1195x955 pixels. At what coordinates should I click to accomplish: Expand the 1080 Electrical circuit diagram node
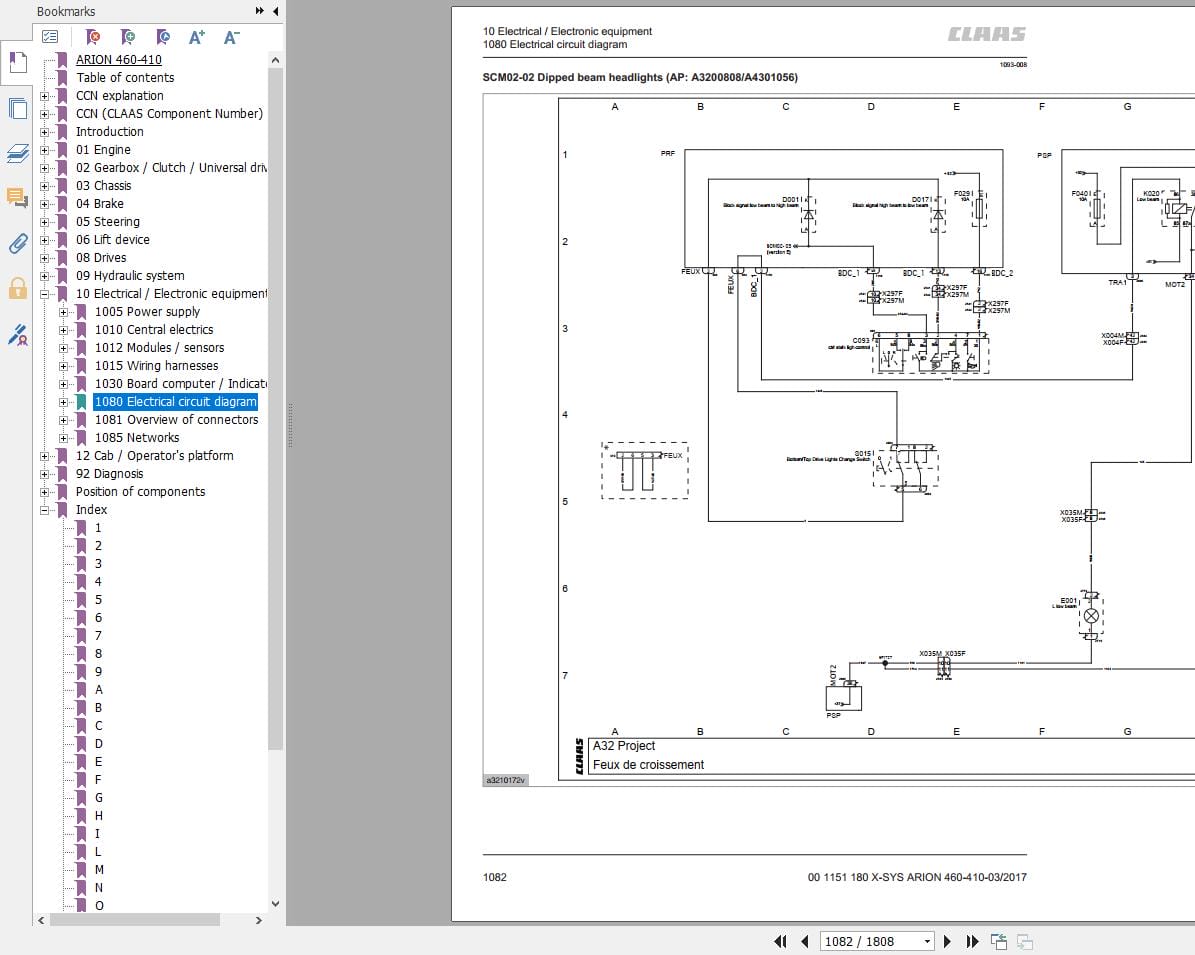[x=63, y=402]
